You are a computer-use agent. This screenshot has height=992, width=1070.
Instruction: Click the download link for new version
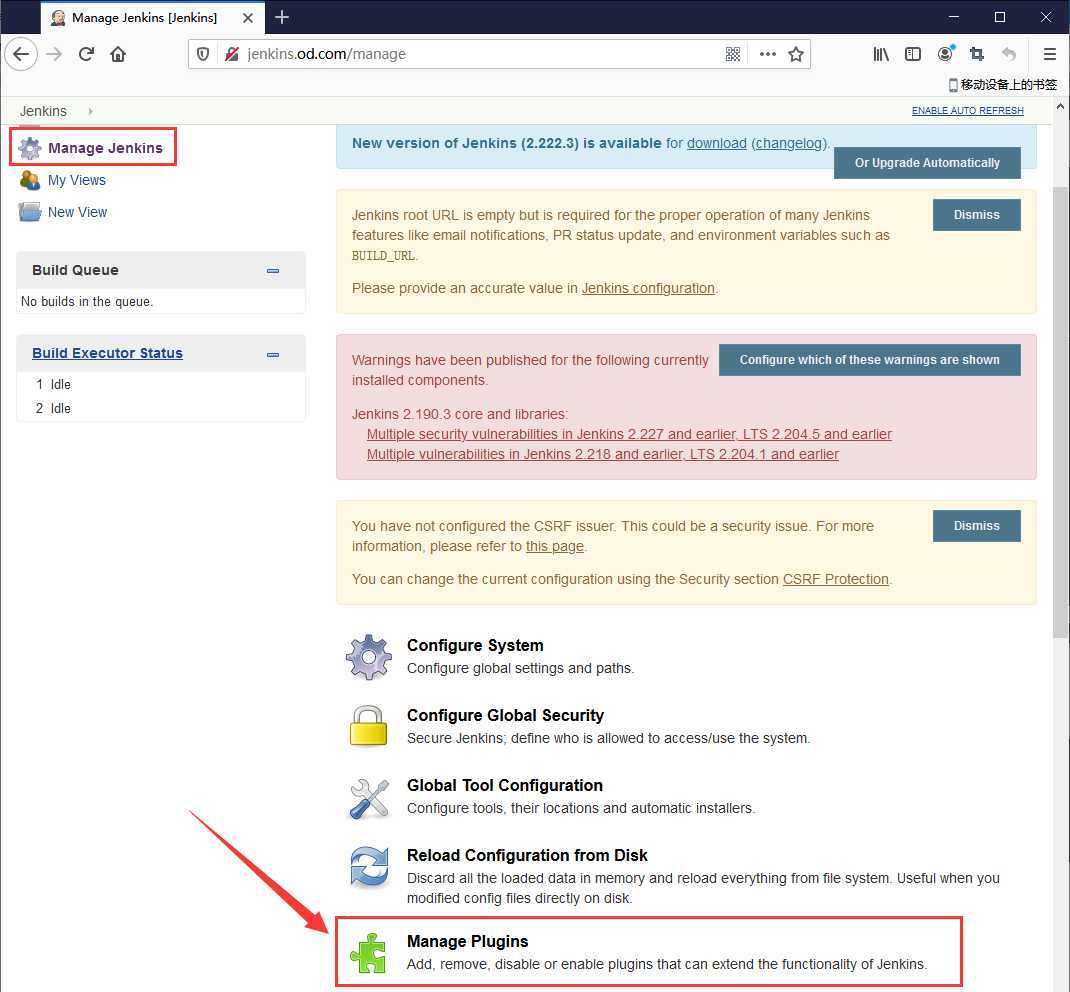point(717,143)
